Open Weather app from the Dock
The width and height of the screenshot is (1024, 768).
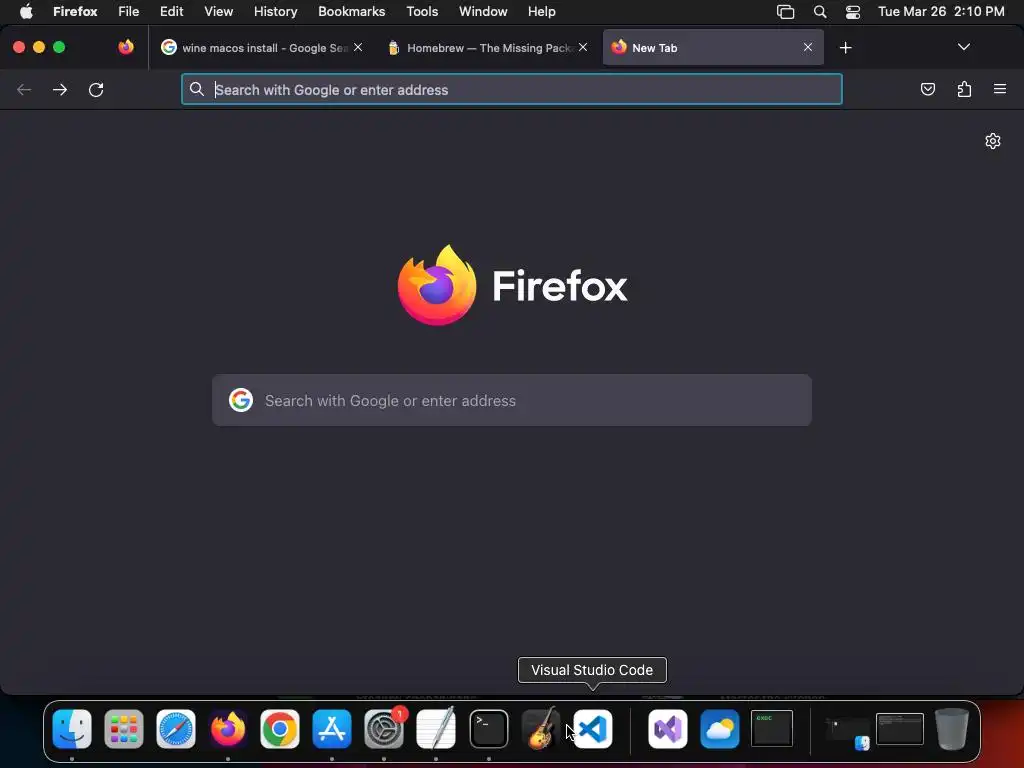tap(720, 729)
